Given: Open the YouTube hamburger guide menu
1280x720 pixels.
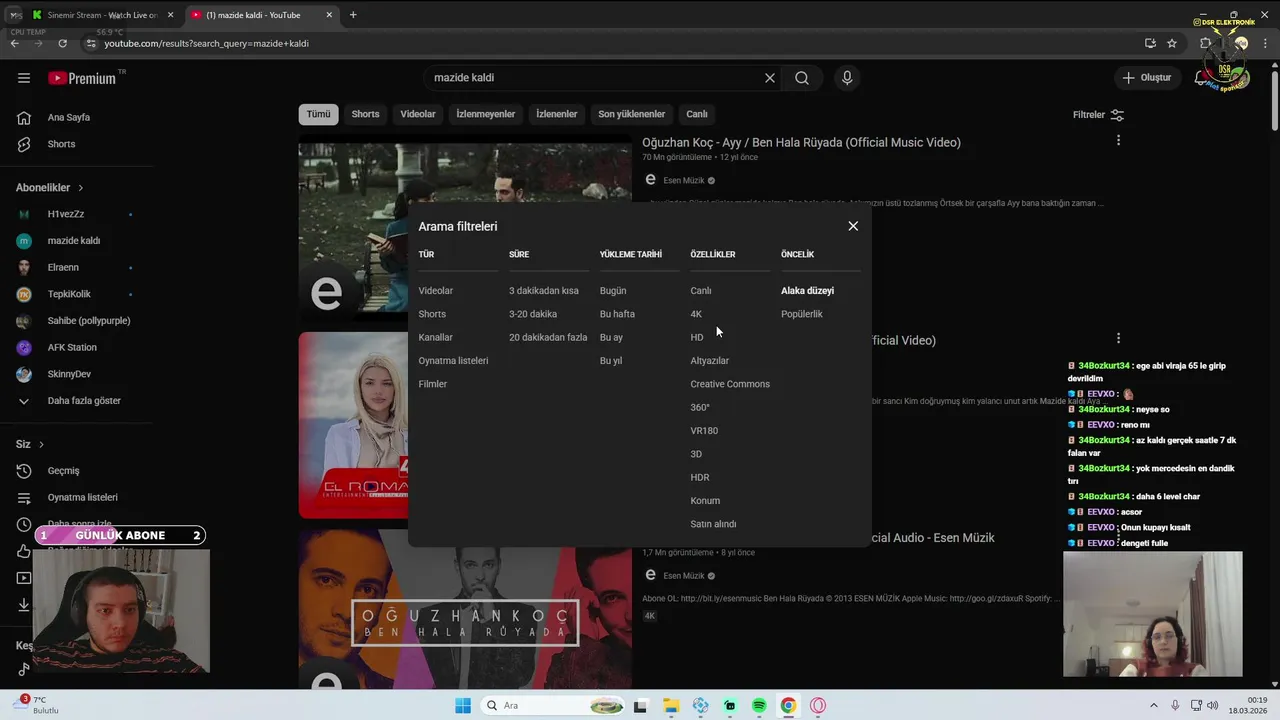Looking at the screenshot, I should 24,78.
